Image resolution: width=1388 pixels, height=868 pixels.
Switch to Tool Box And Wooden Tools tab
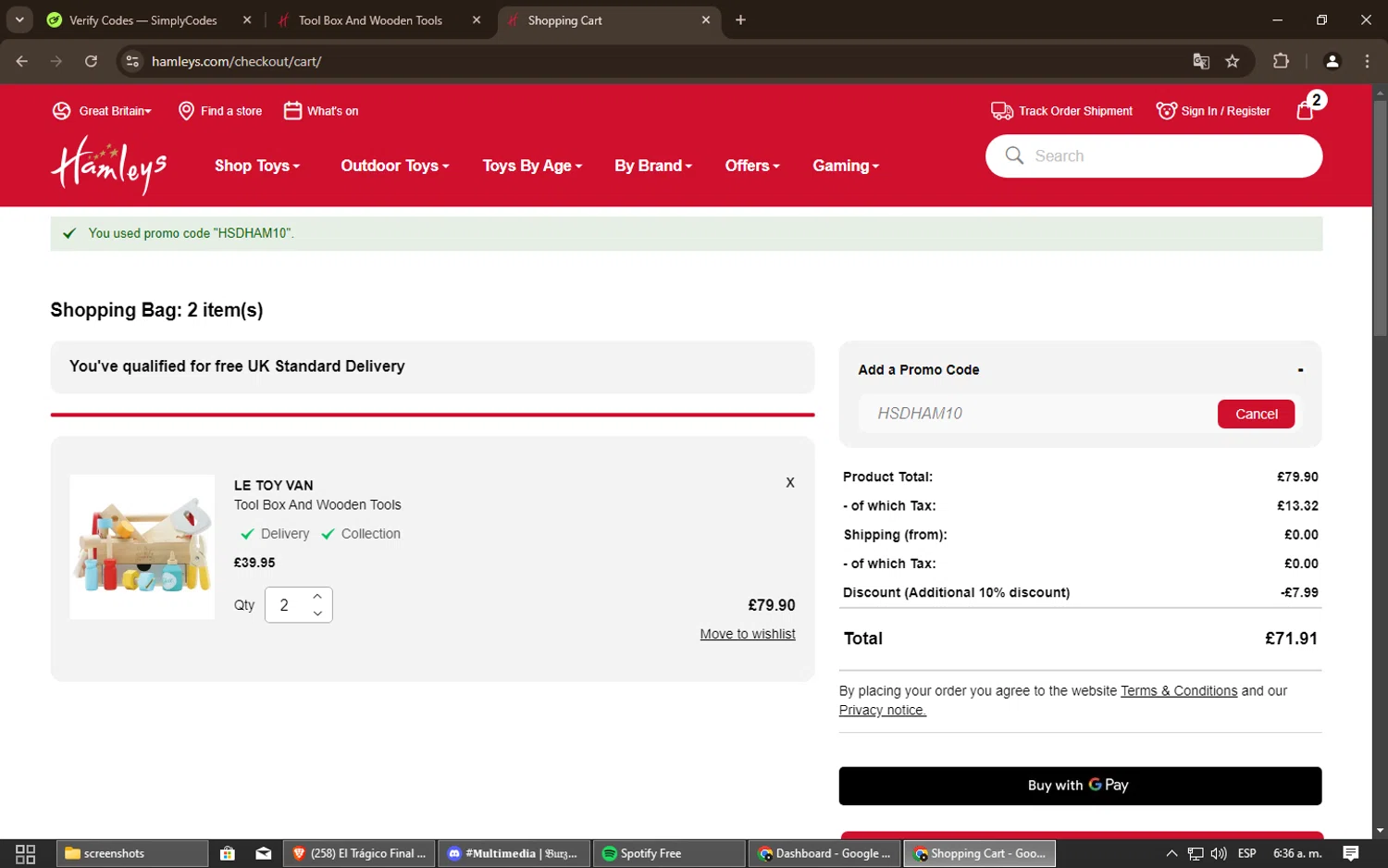tap(372, 19)
